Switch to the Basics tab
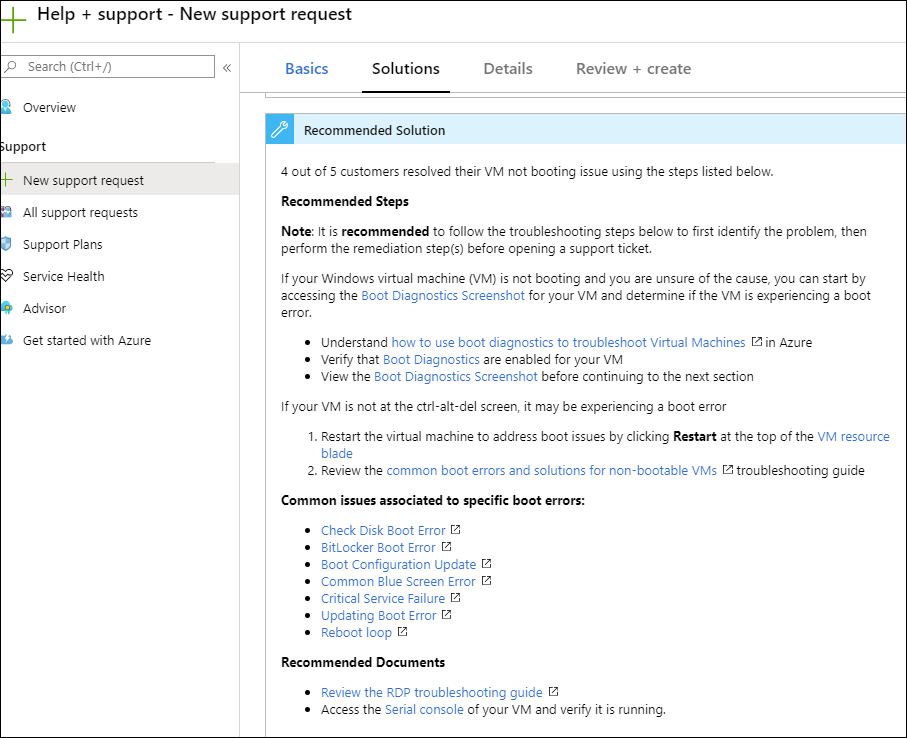 click(306, 68)
